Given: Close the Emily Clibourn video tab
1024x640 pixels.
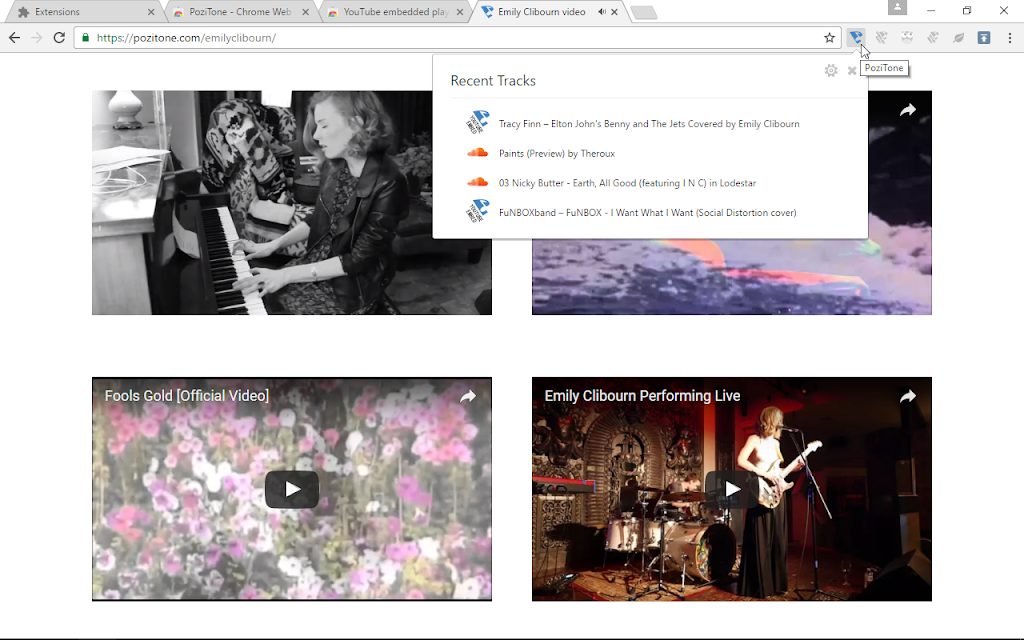Looking at the screenshot, I should click(x=615, y=12).
